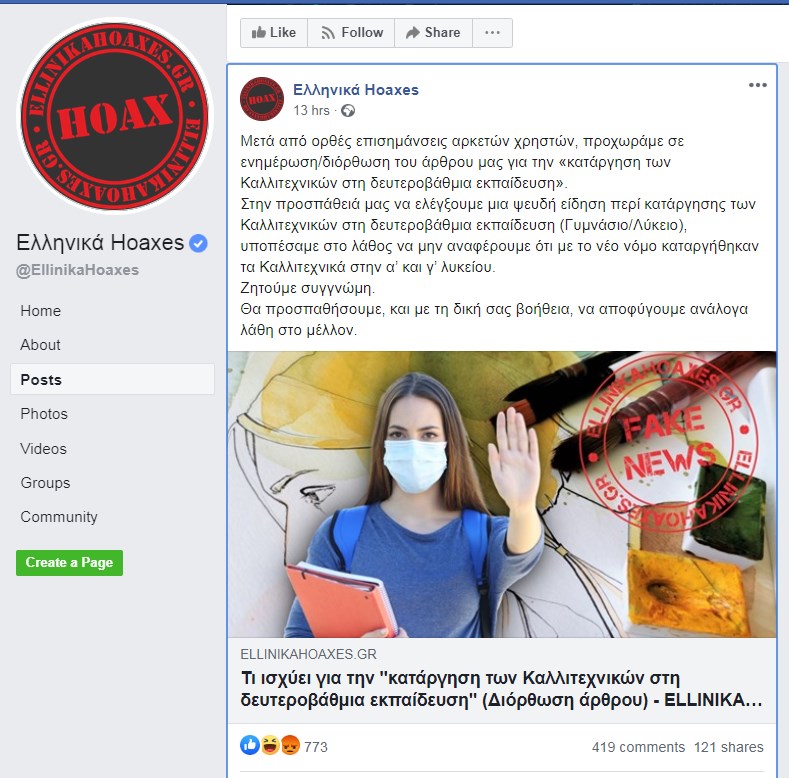Open the linked article headline about Καλλιτεχνικών
Viewport: 789px width, 778px height.
(x=501, y=689)
